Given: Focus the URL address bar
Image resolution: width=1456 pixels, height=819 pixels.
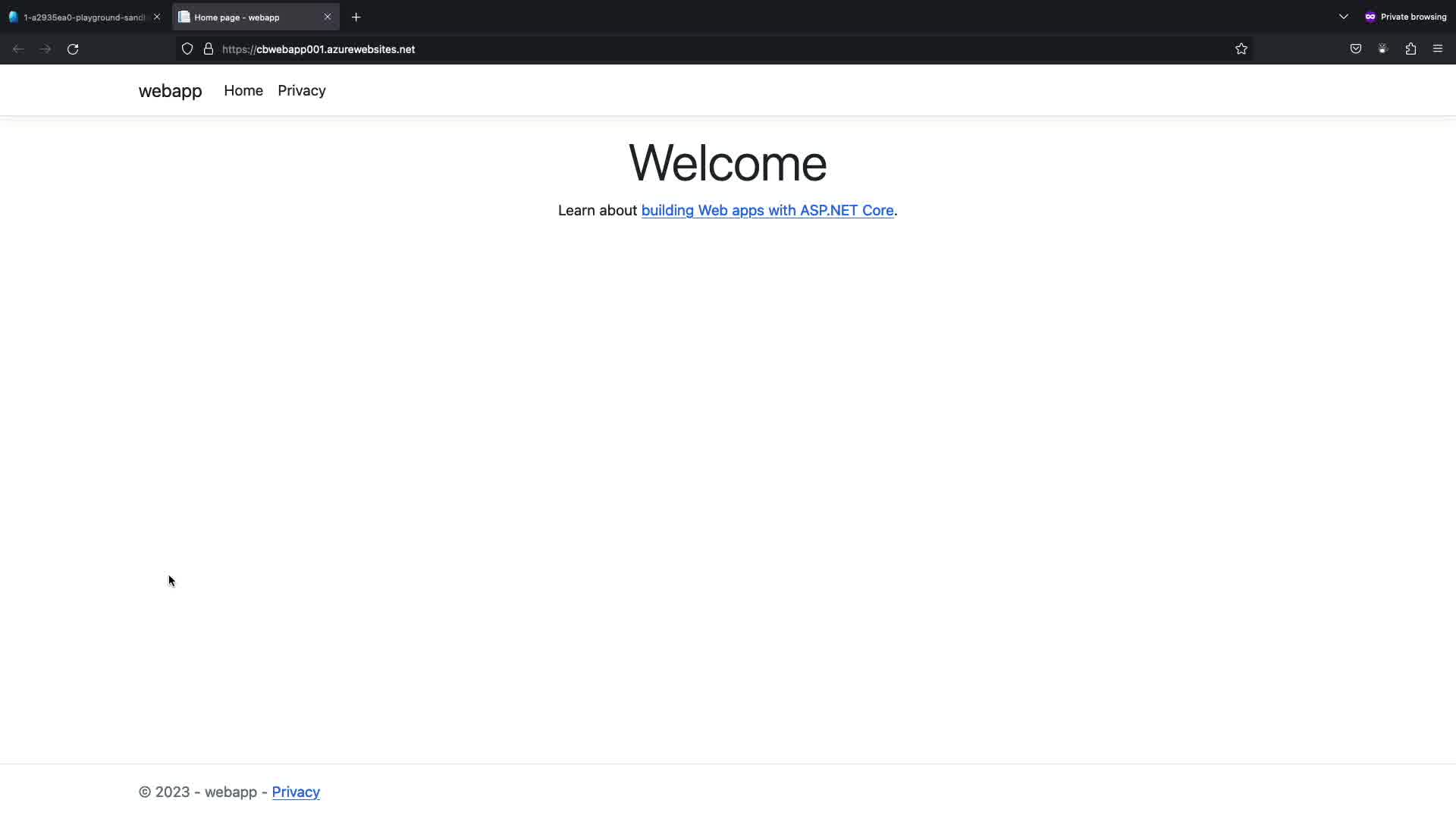Looking at the screenshot, I should coord(682,49).
